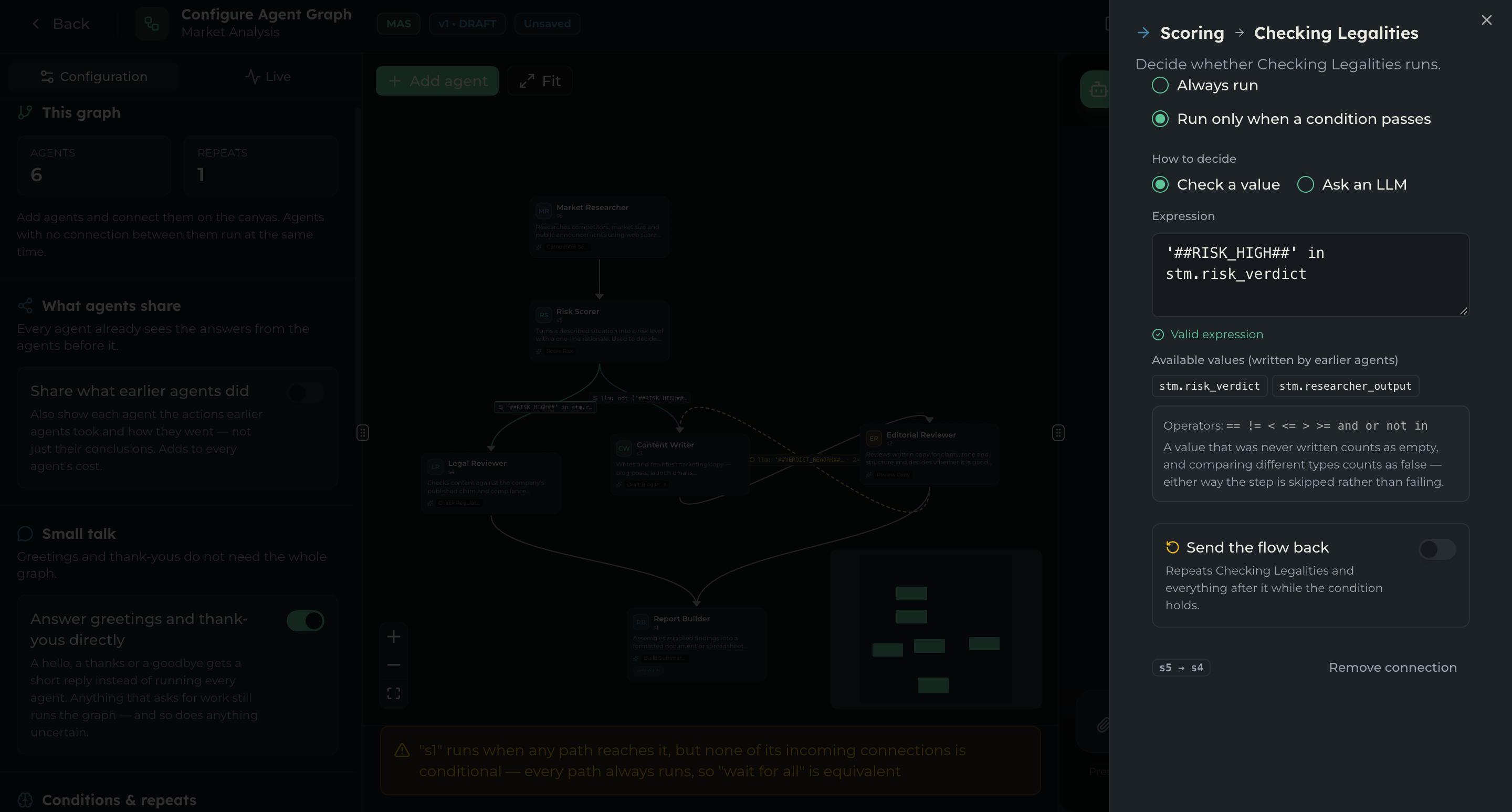This screenshot has height=812, width=1512.
Task: Zoom in on the canvas with plus
Action: [x=393, y=637]
